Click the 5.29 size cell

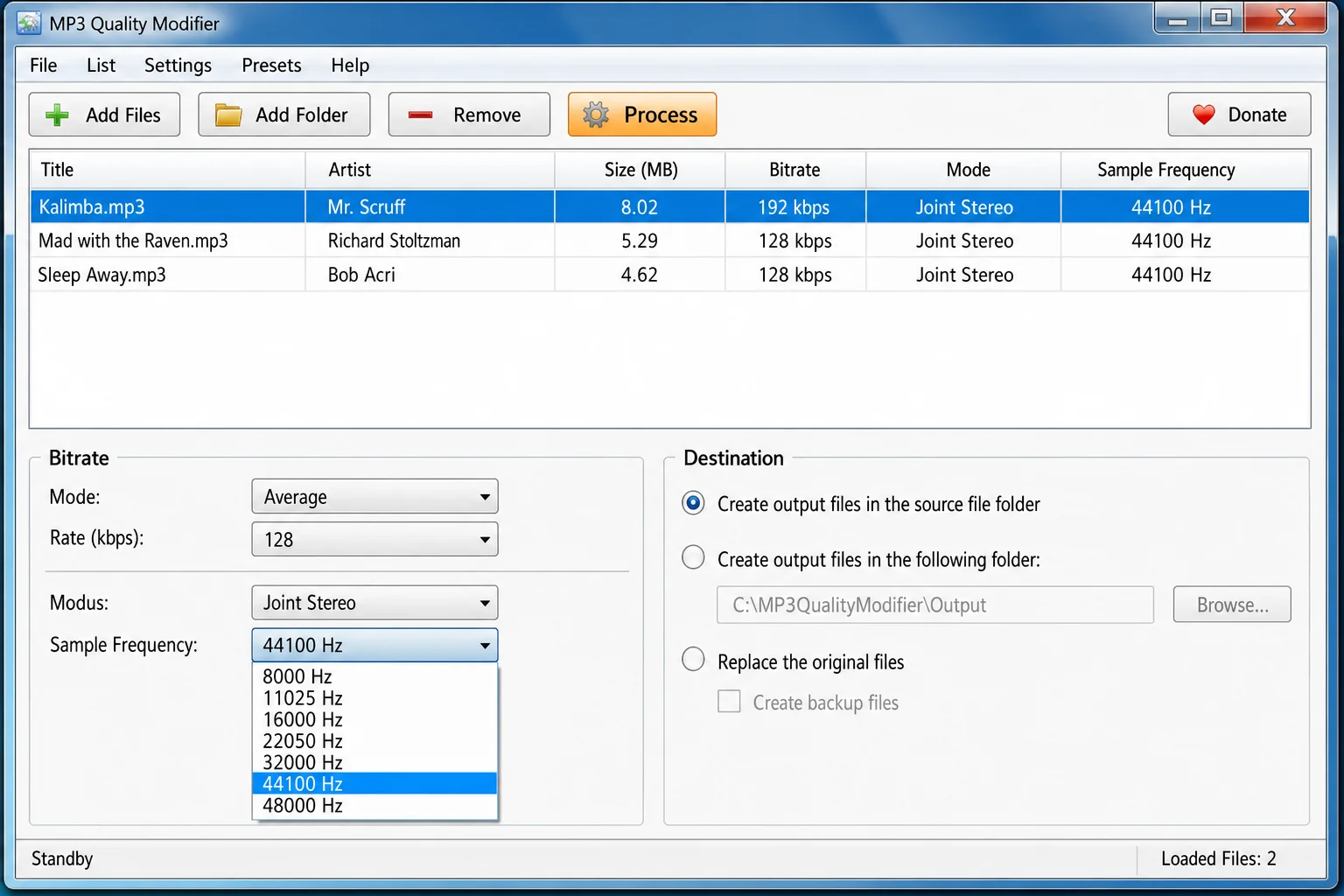click(x=640, y=241)
